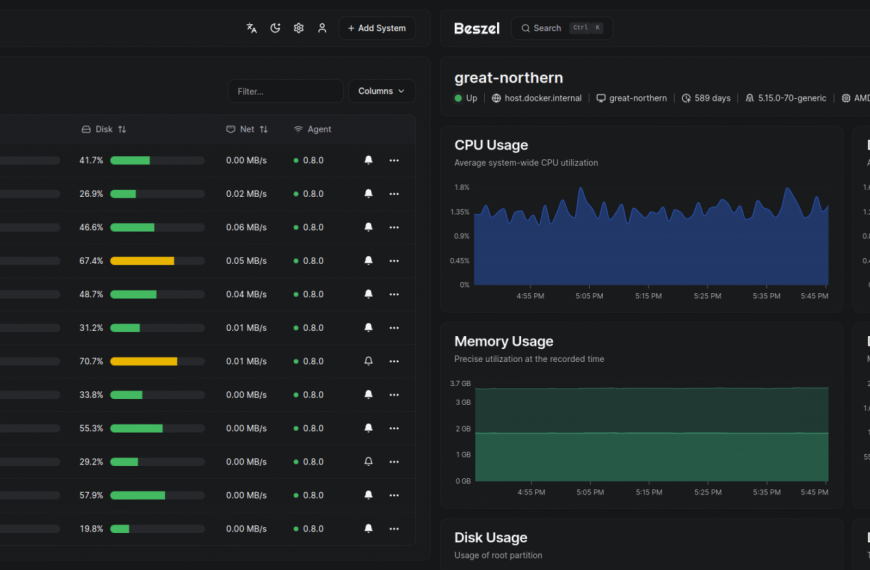This screenshot has height=570, width=870.
Task: Click the alert bell in the 33.8% disk row
Action: pyautogui.click(x=368, y=394)
